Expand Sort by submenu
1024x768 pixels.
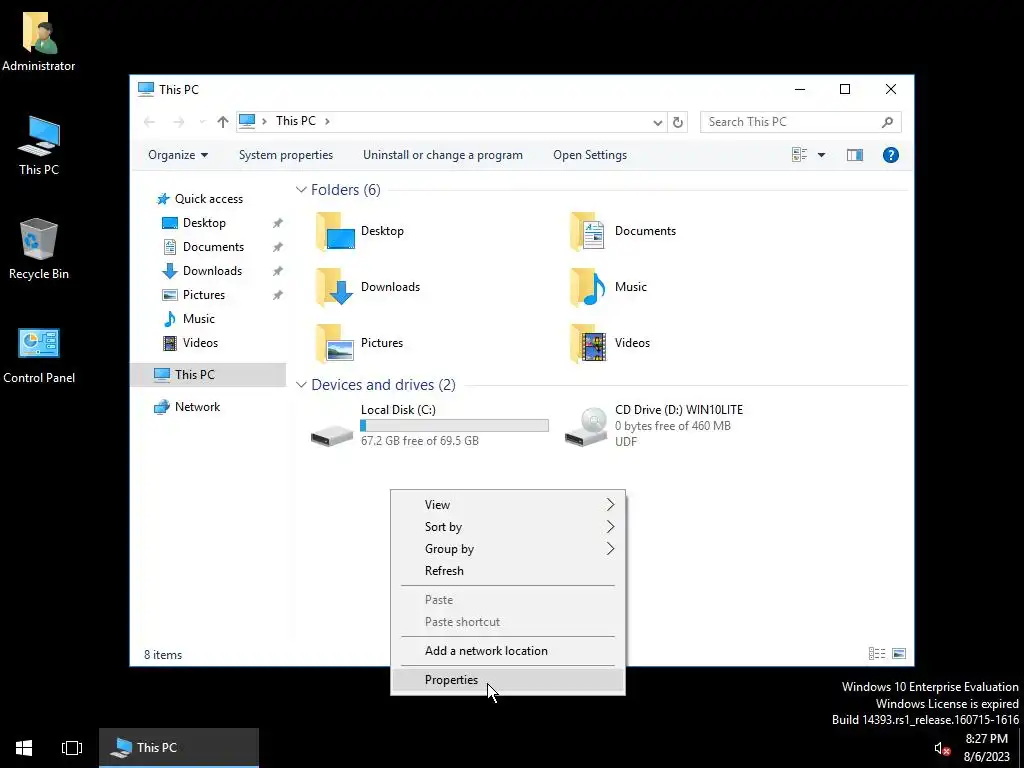(x=507, y=527)
